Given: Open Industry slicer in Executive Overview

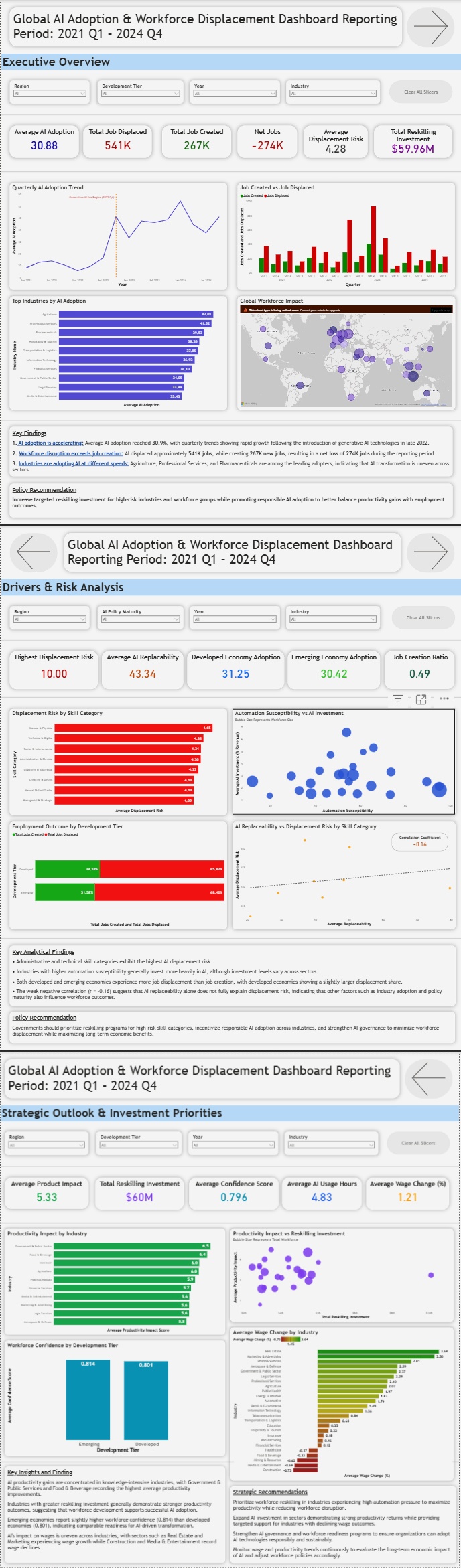Looking at the screenshot, I should click(x=333, y=94).
